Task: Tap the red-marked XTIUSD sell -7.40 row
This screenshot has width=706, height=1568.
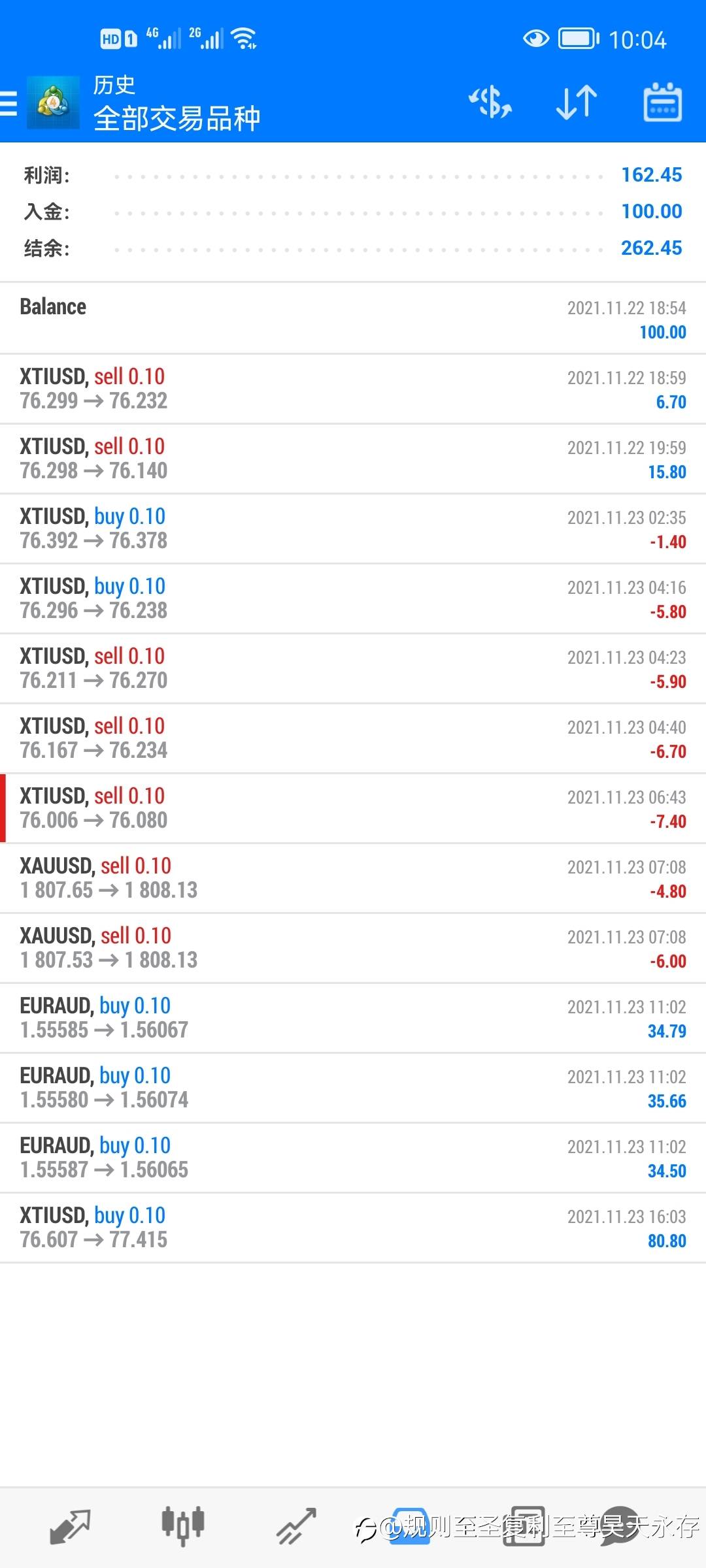Action: 353,808
